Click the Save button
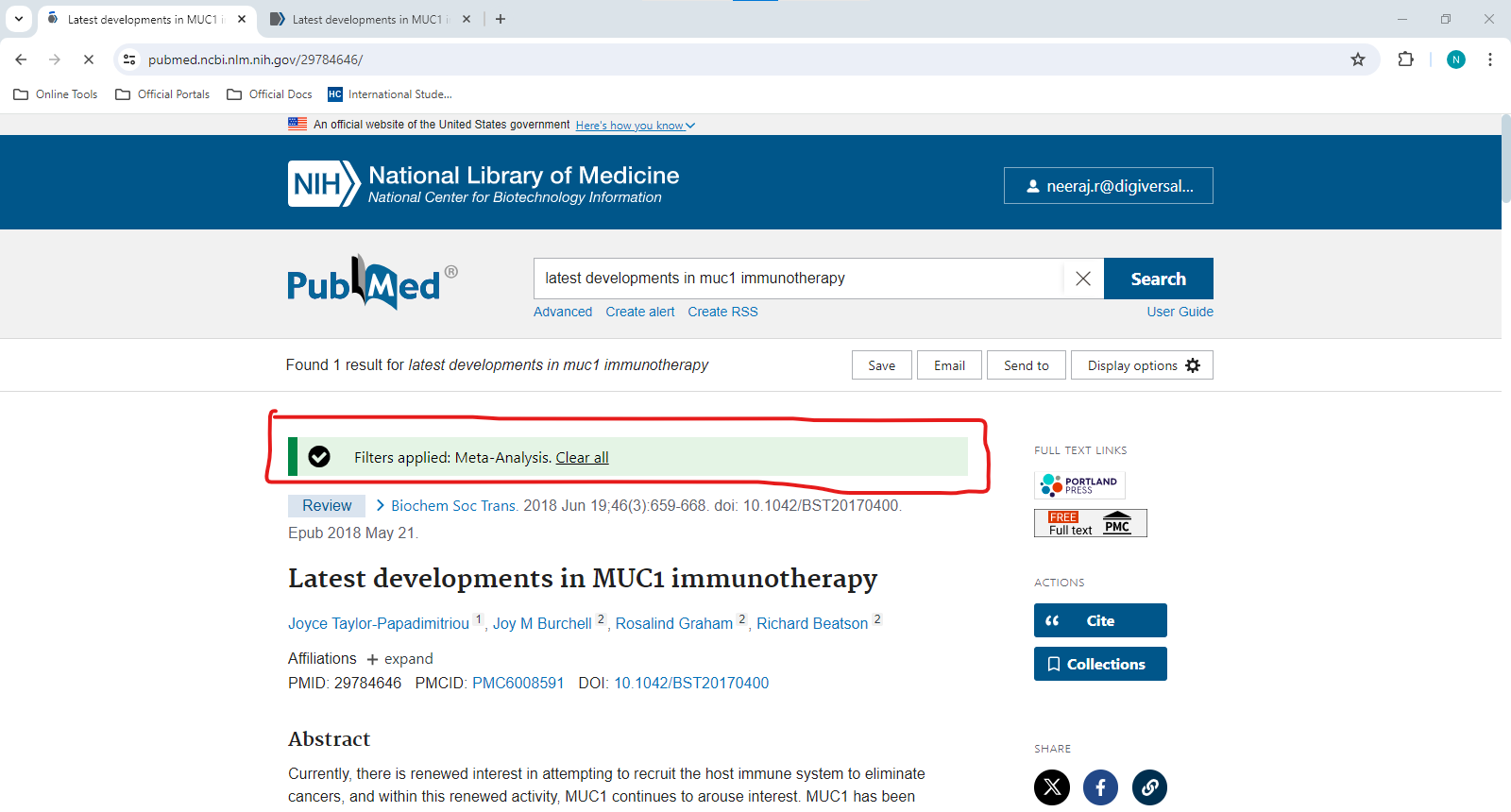Image resolution: width=1511 pixels, height=812 pixels. (x=882, y=365)
